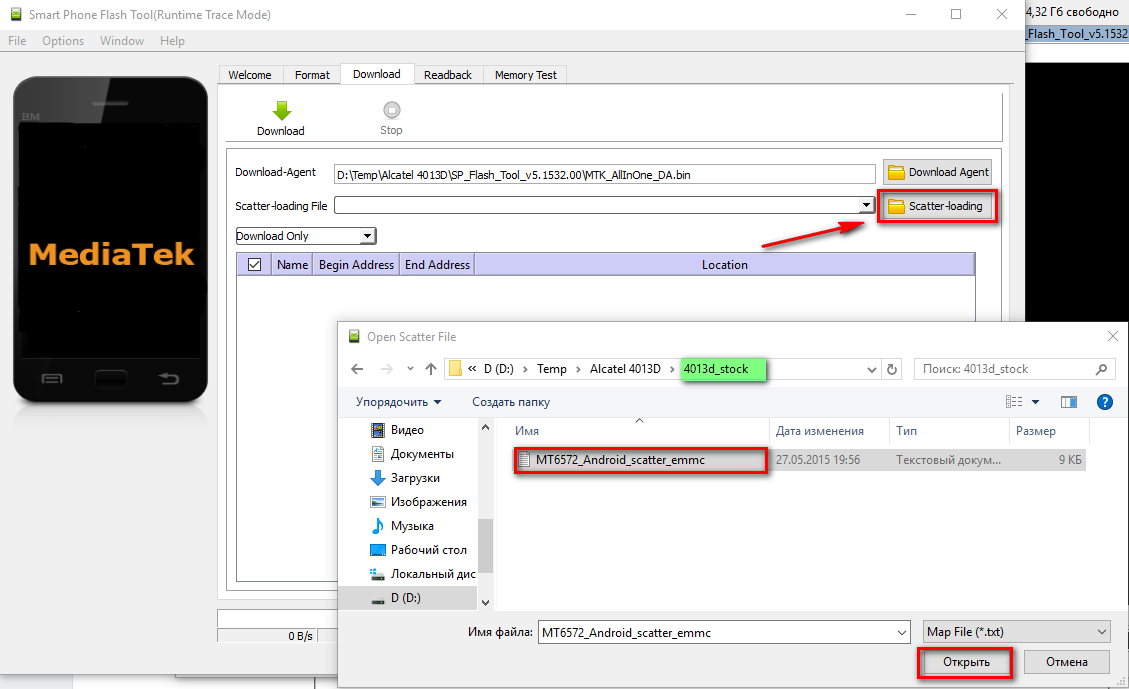Open the Options menu
This screenshot has height=689, width=1129.
(x=63, y=41)
